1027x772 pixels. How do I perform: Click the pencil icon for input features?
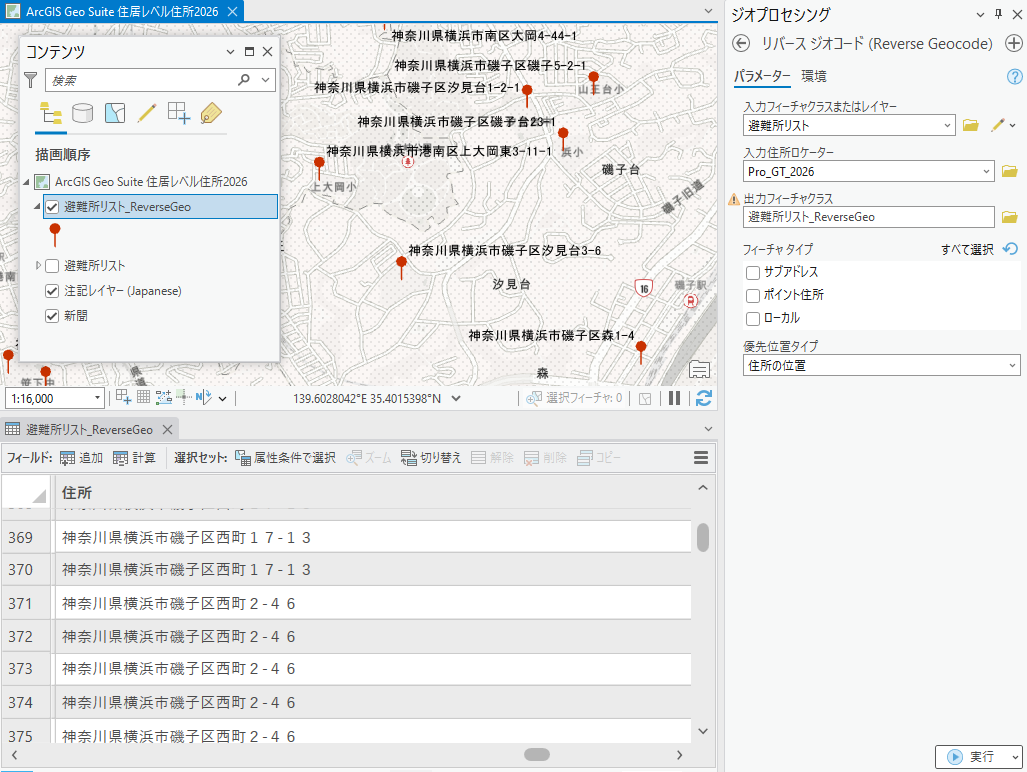tap(998, 125)
